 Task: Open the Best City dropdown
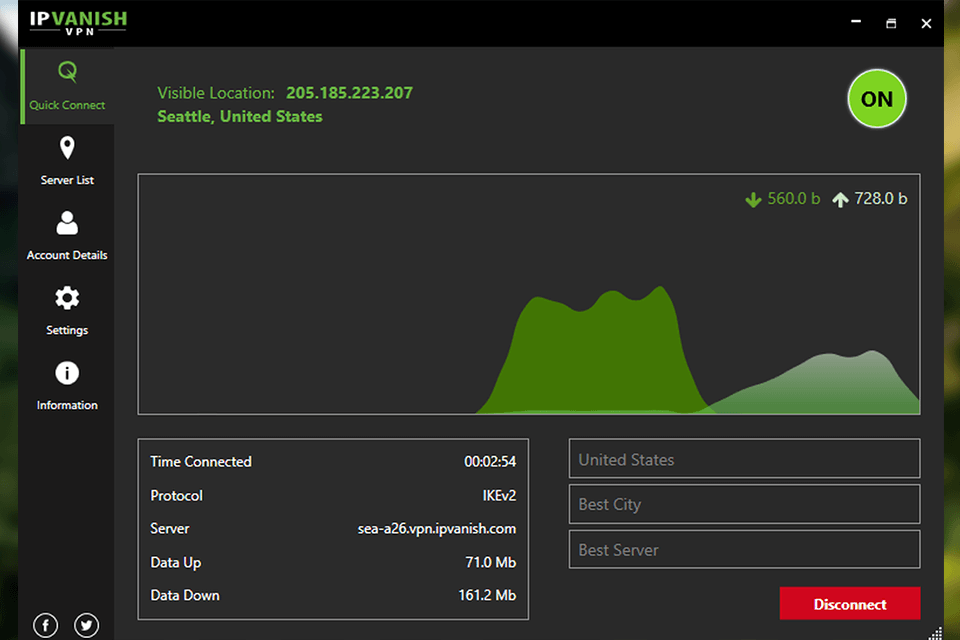click(744, 504)
